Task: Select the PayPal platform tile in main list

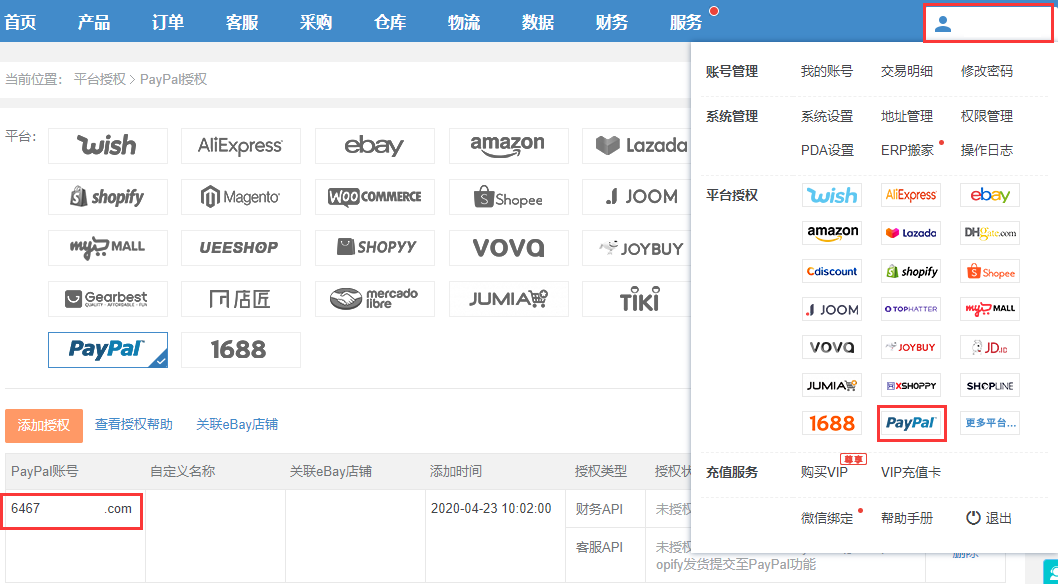Action: [108, 350]
